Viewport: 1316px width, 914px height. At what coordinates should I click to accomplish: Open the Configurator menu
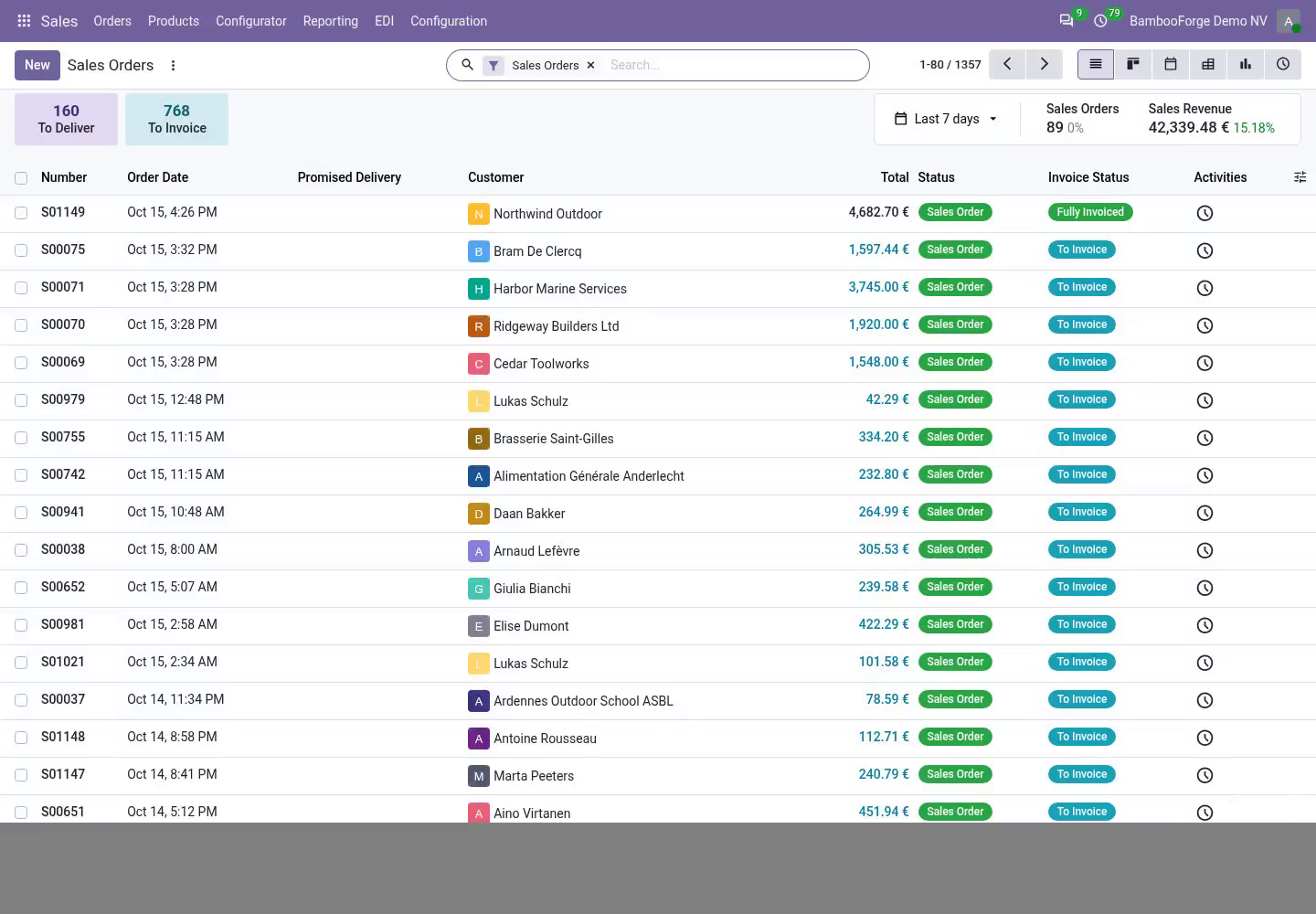(251, 21)
